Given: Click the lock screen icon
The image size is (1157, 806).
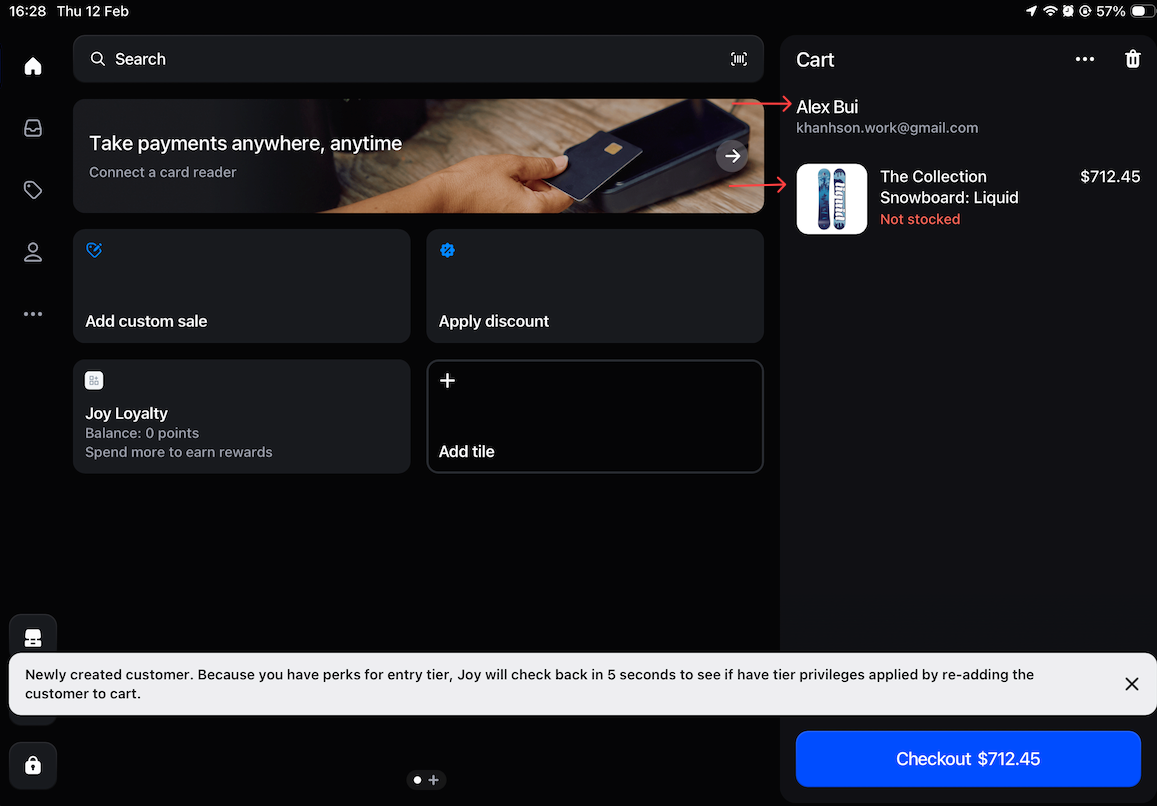Looking at the screenshot, I should click(x=33, y=765).
